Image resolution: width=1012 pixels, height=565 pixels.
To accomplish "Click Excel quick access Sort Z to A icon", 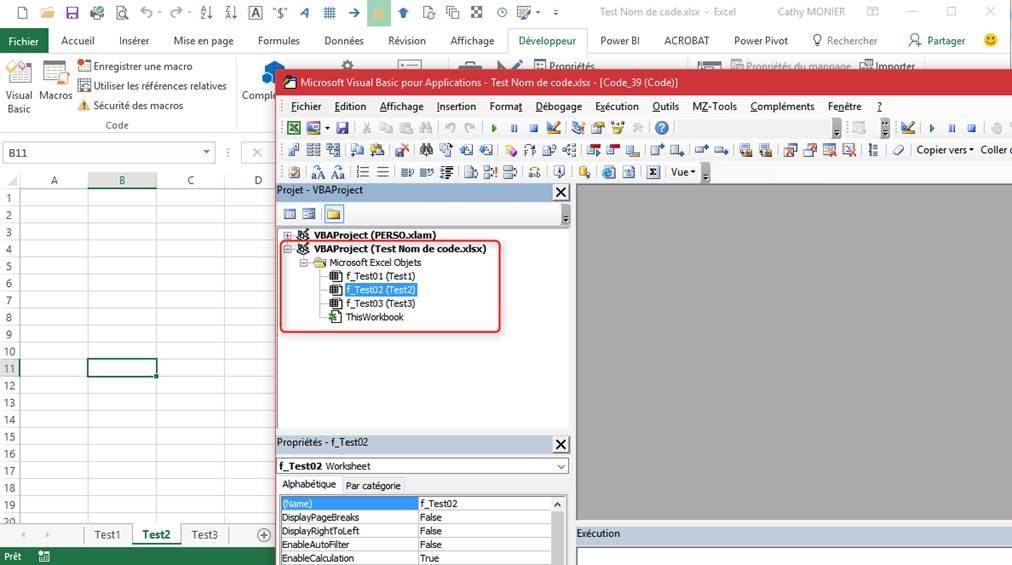I will [x=230, y=12].
